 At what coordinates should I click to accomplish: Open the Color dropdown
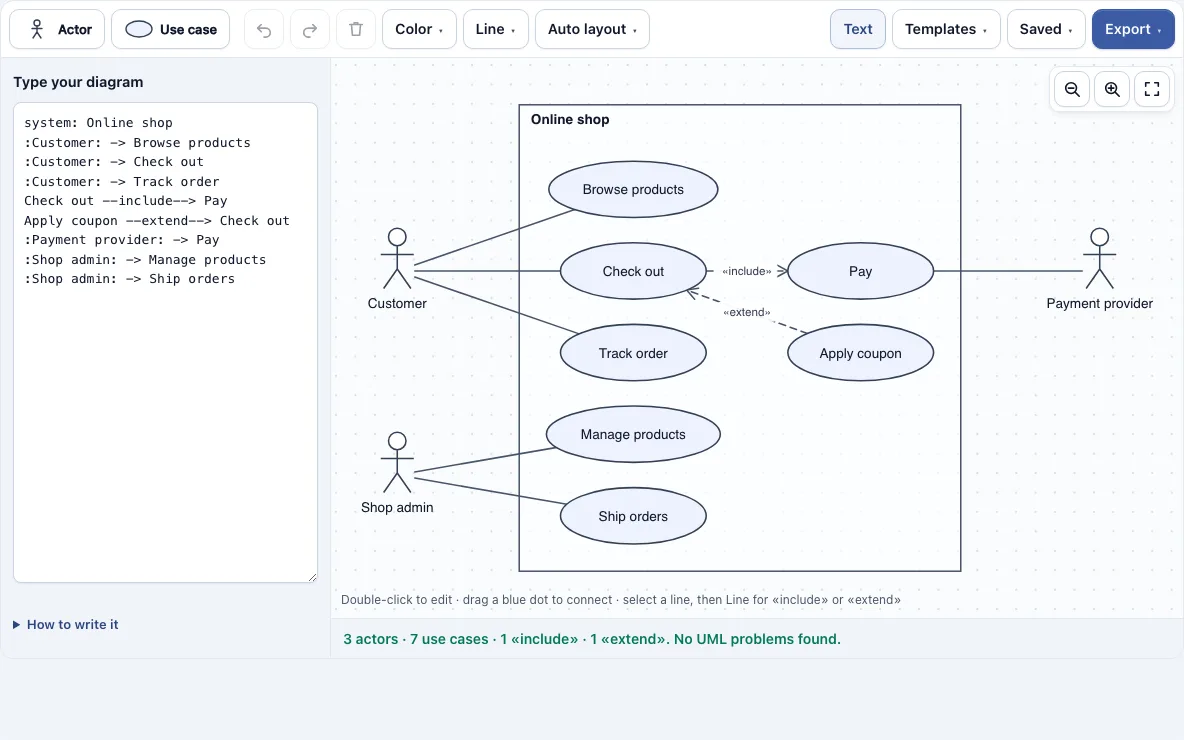(x=419, y=29)
